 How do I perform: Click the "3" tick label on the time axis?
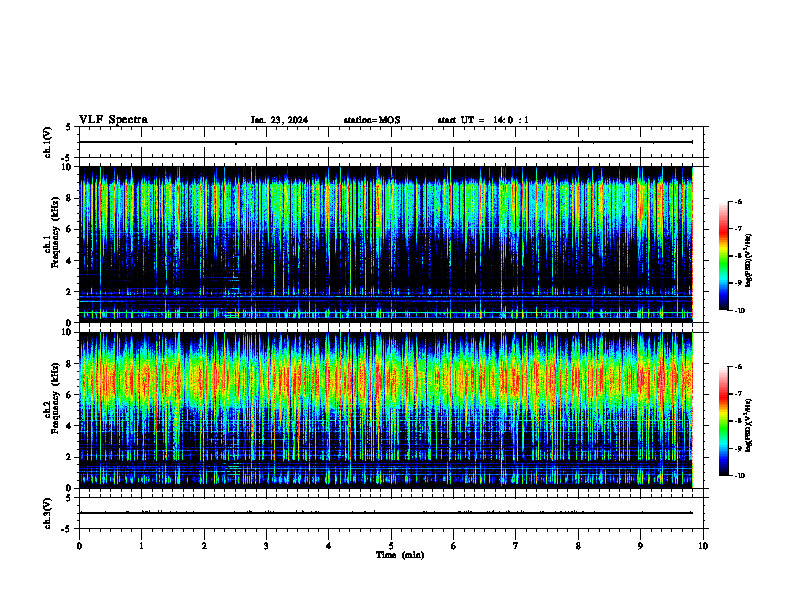[x=266, y=546]
